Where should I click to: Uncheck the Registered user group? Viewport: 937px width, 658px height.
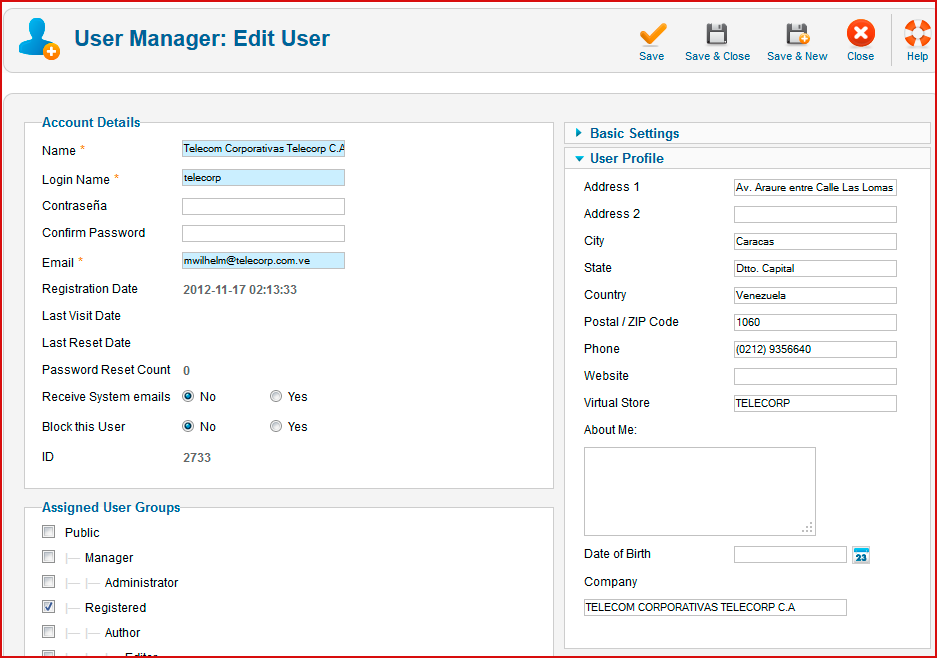pos(49,607)
